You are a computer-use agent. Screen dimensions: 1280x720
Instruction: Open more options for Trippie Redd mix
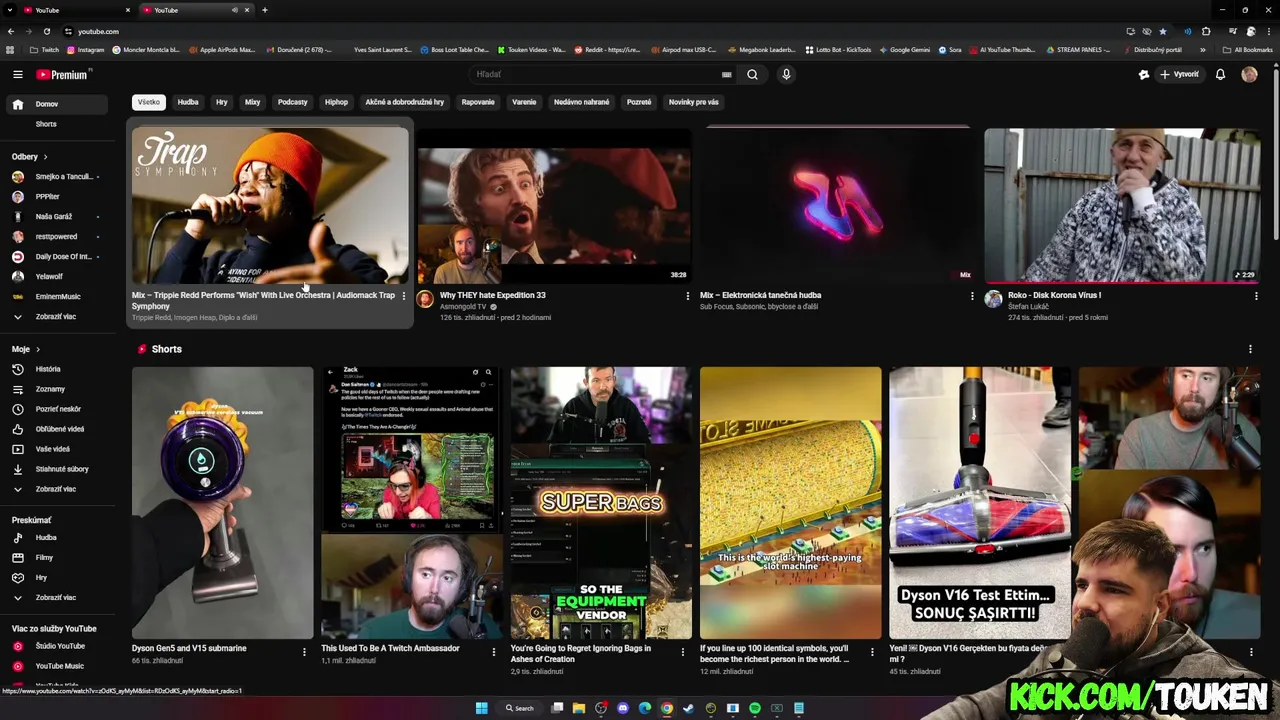(403, 296)
